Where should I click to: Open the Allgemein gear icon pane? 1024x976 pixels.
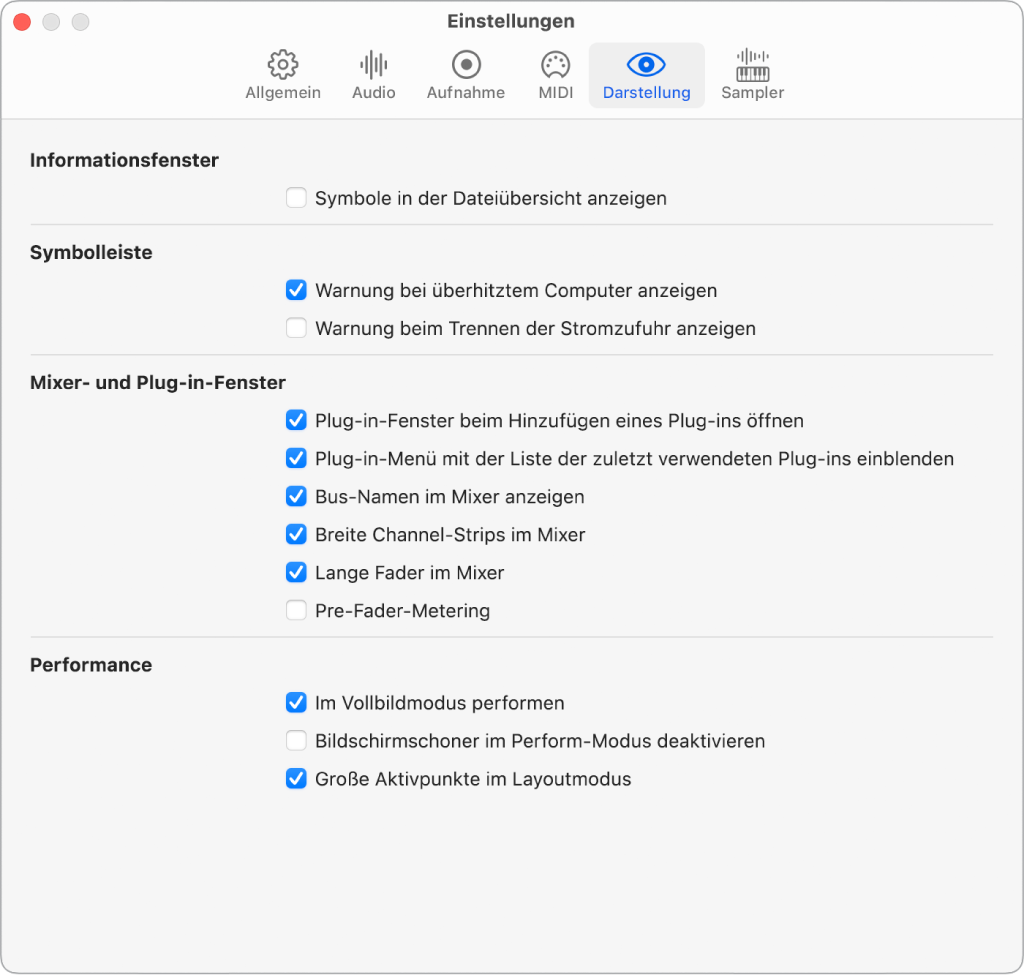[283, 66]
